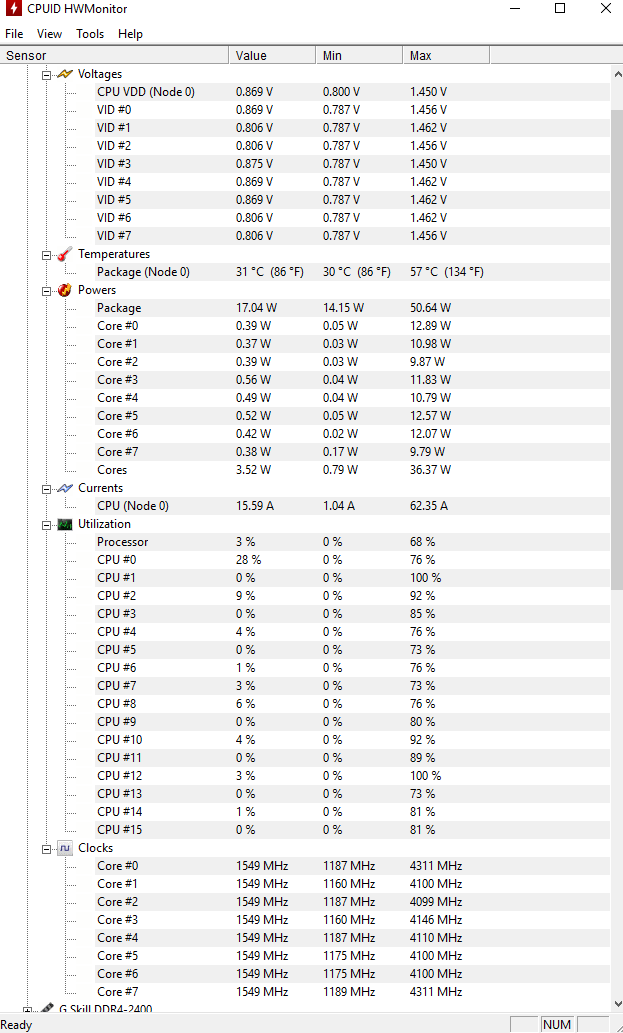Click the Clocks square-wave icon
The image size is (623, 1033).
pyautogui.click(x=65, y=848)
